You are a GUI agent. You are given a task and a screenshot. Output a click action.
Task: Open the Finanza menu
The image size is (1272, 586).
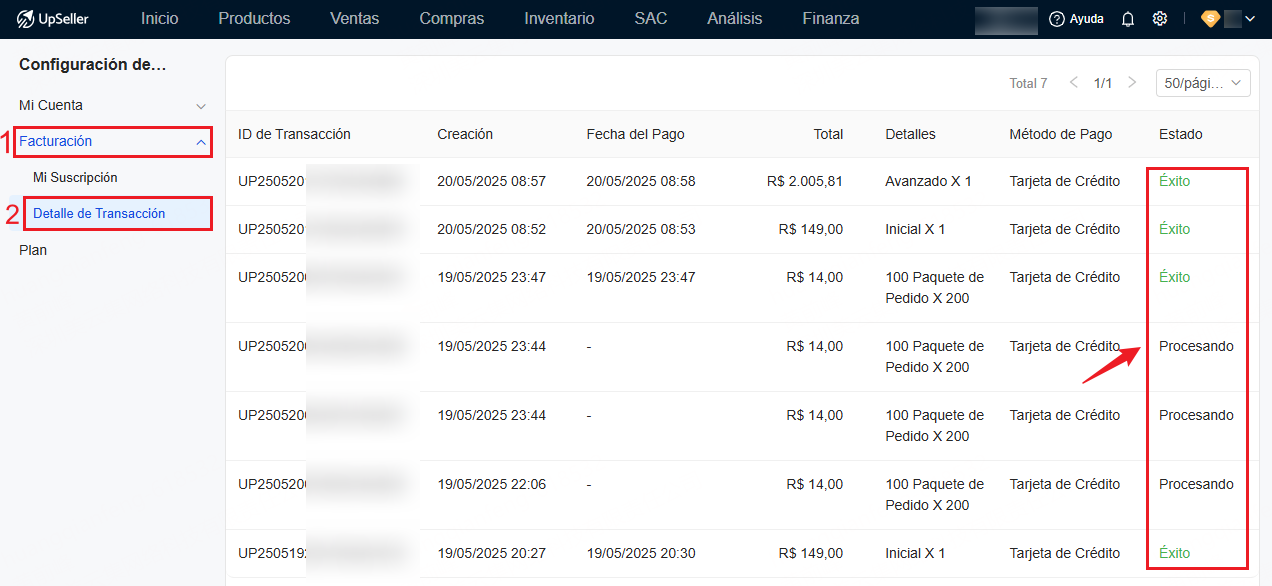[830, 19]
